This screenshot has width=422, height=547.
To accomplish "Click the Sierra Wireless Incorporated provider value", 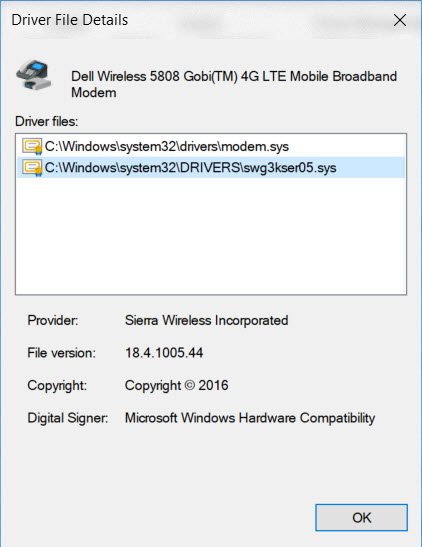I will (x=206, y=321).
